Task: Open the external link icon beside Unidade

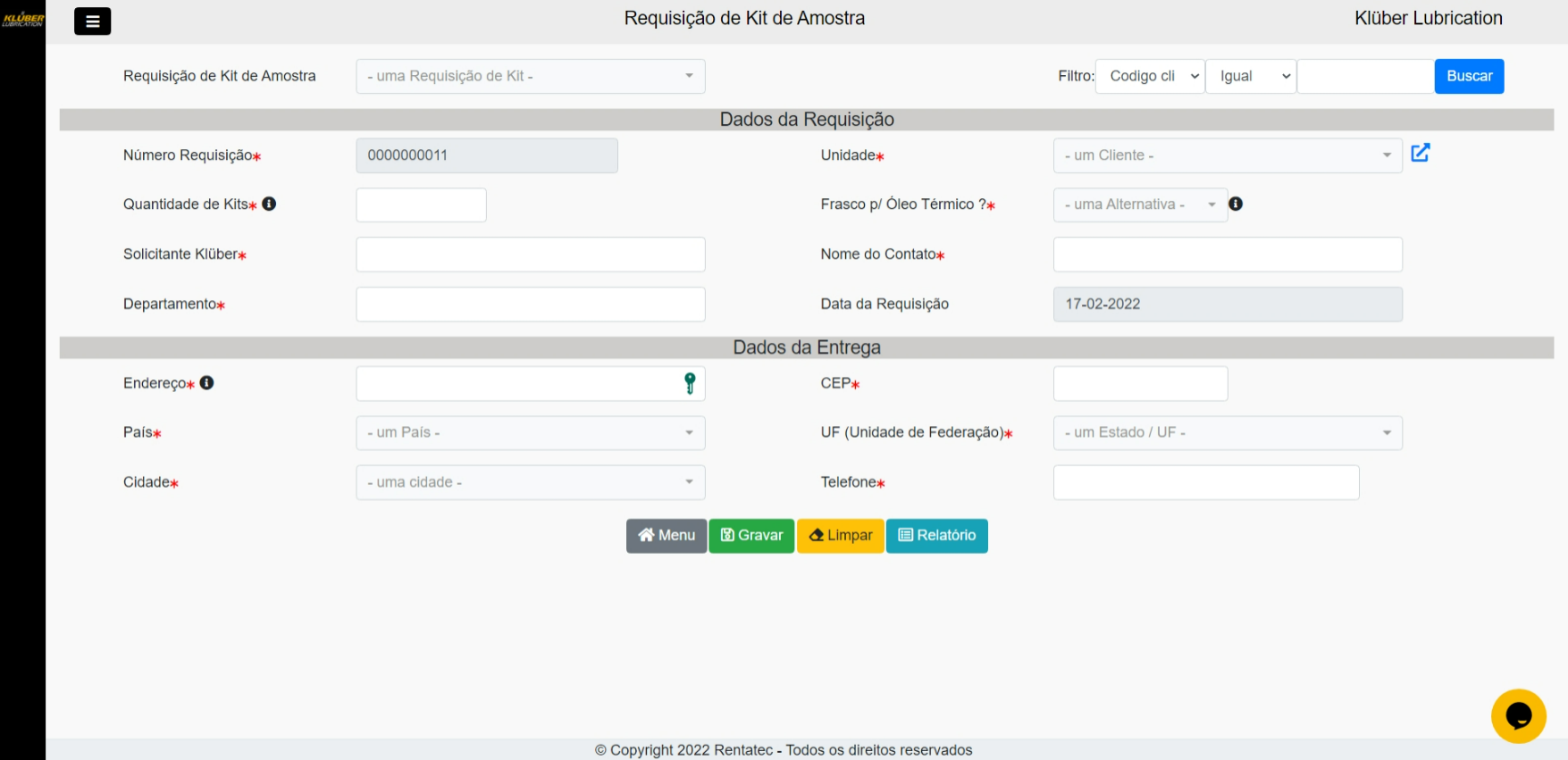Action: (1420, 153)
